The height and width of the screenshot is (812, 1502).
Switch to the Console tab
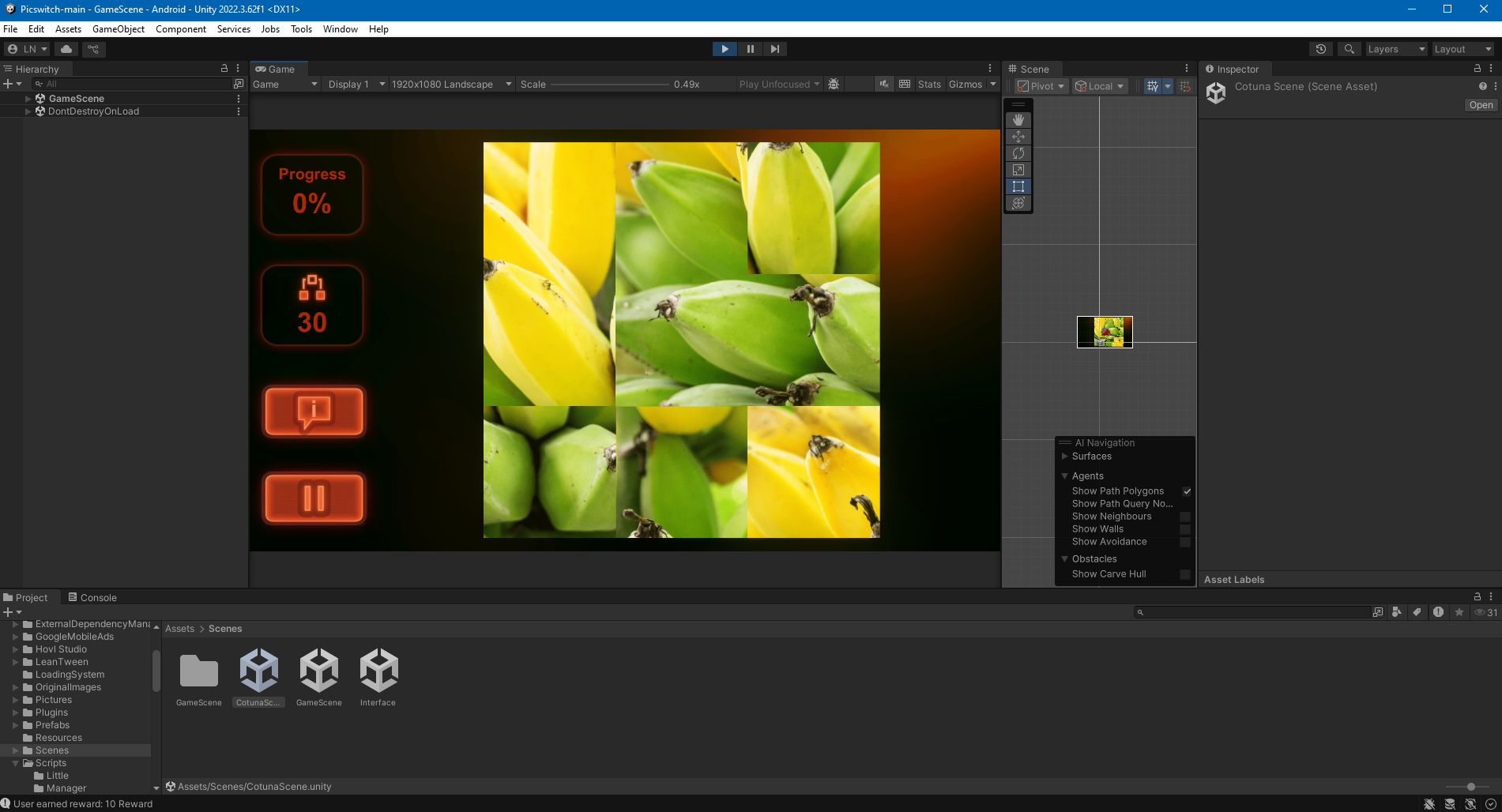click(x=92, y=598)
